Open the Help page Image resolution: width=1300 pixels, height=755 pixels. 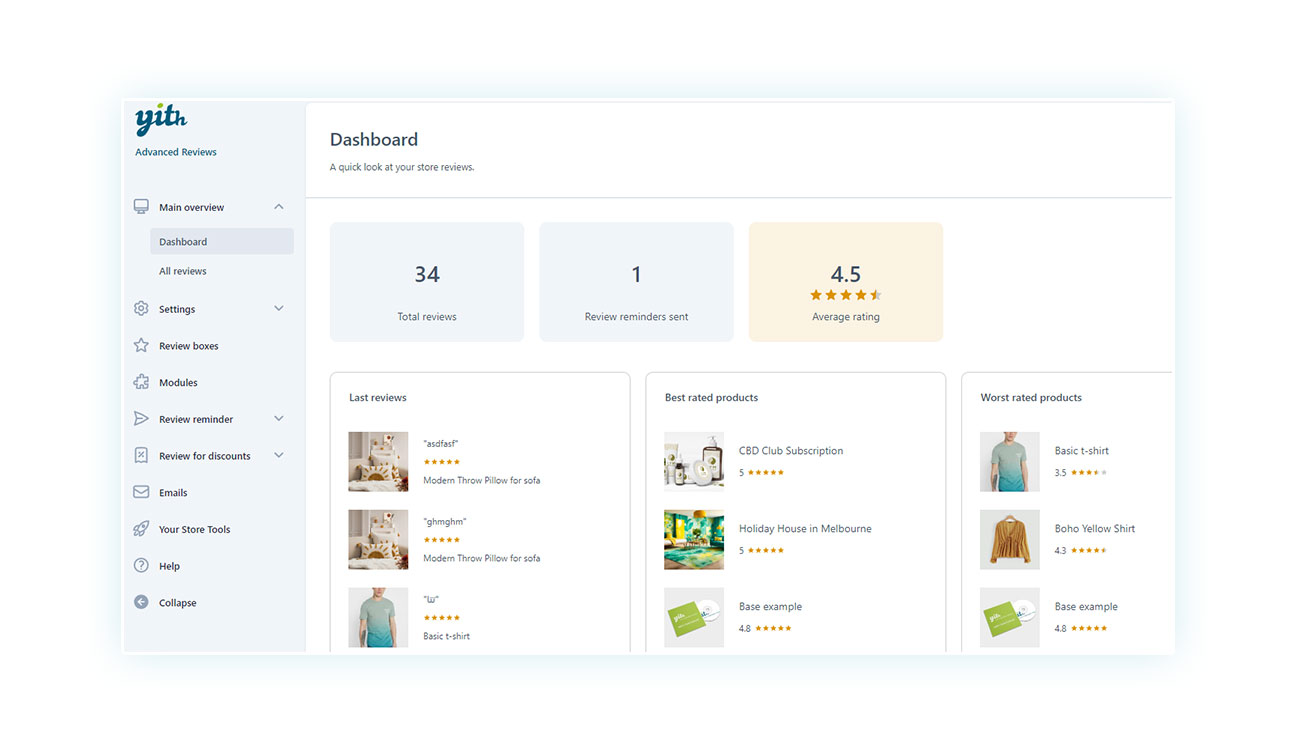tap(169, 566)
